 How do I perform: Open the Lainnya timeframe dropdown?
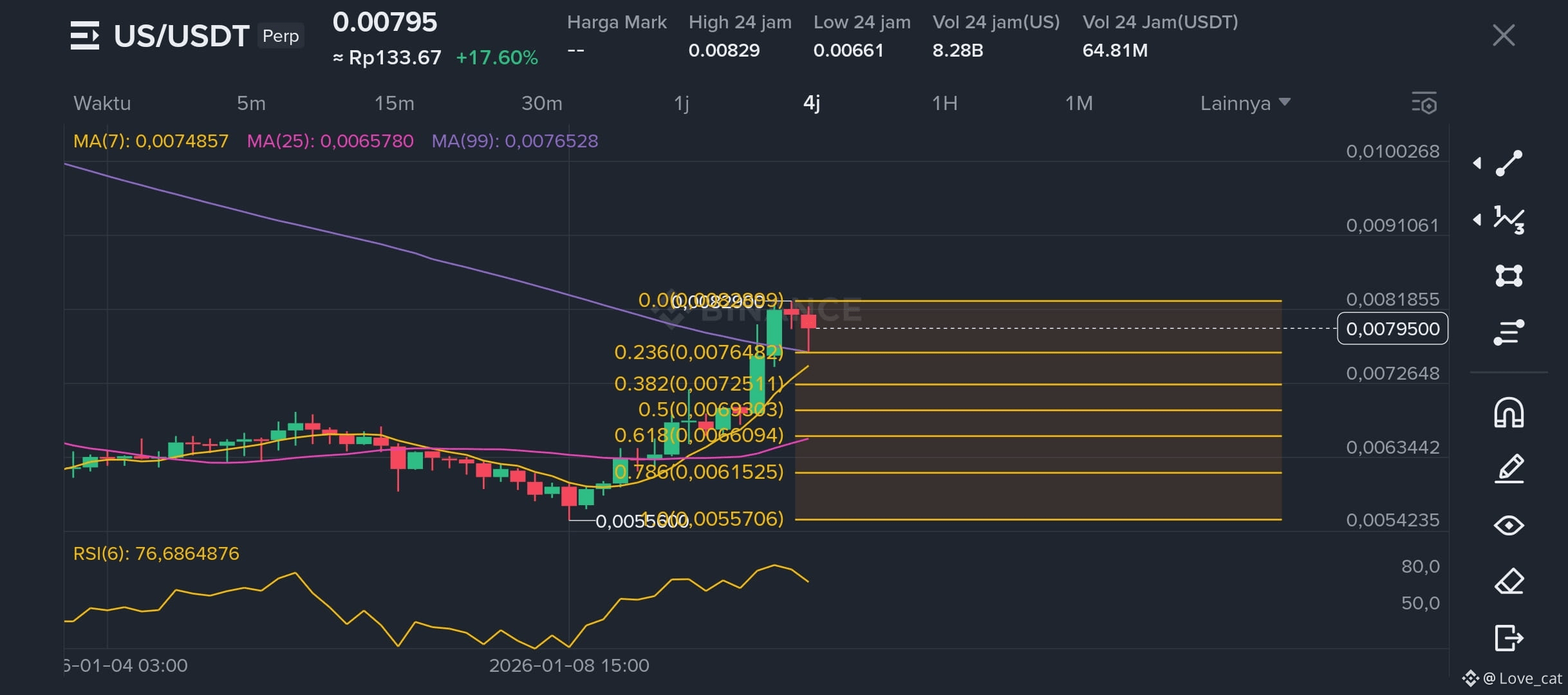(1246, 103)
